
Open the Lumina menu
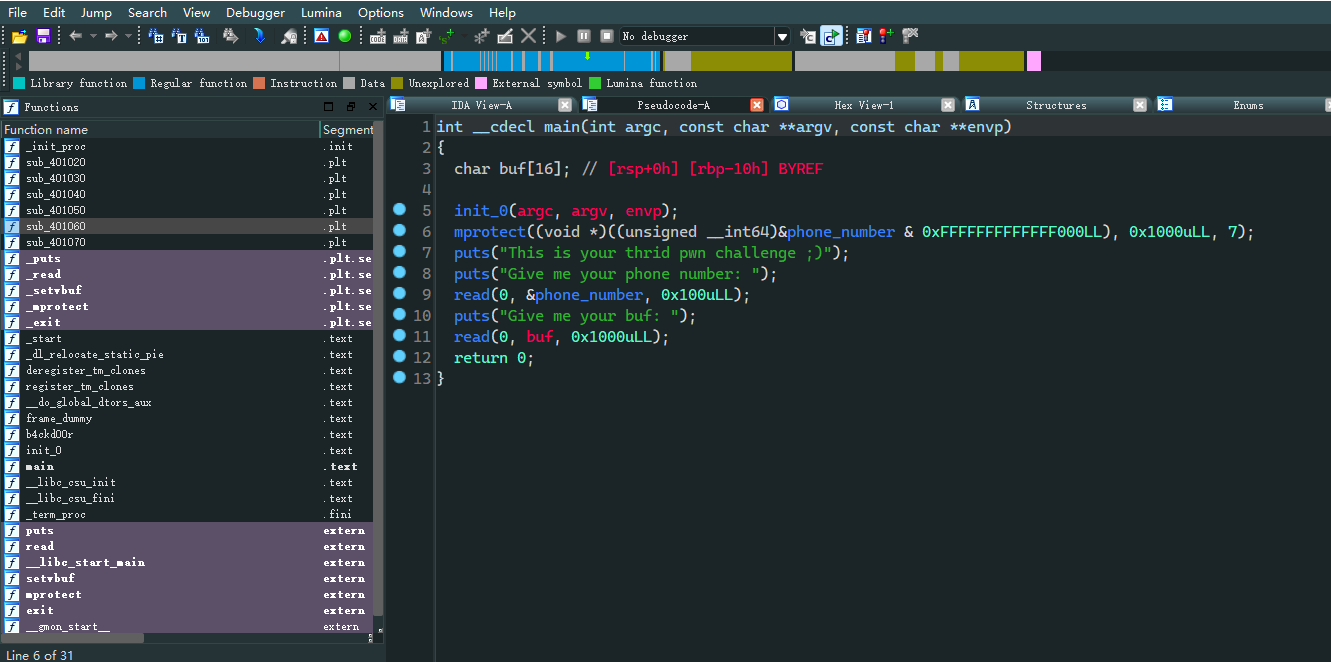pos(321,12)
